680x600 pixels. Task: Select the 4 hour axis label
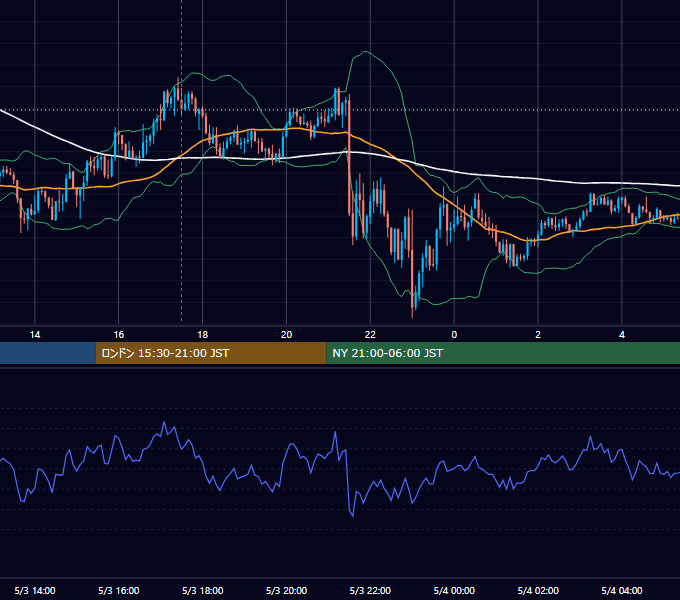pos(622,335)
